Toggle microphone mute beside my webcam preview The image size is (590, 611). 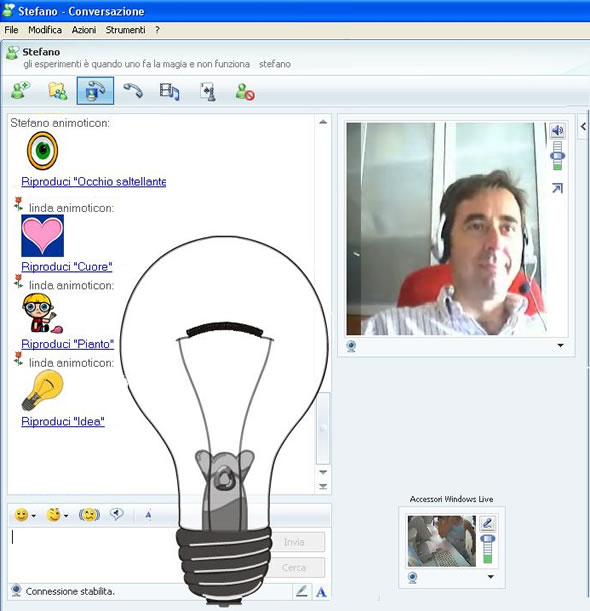point(488,523)
